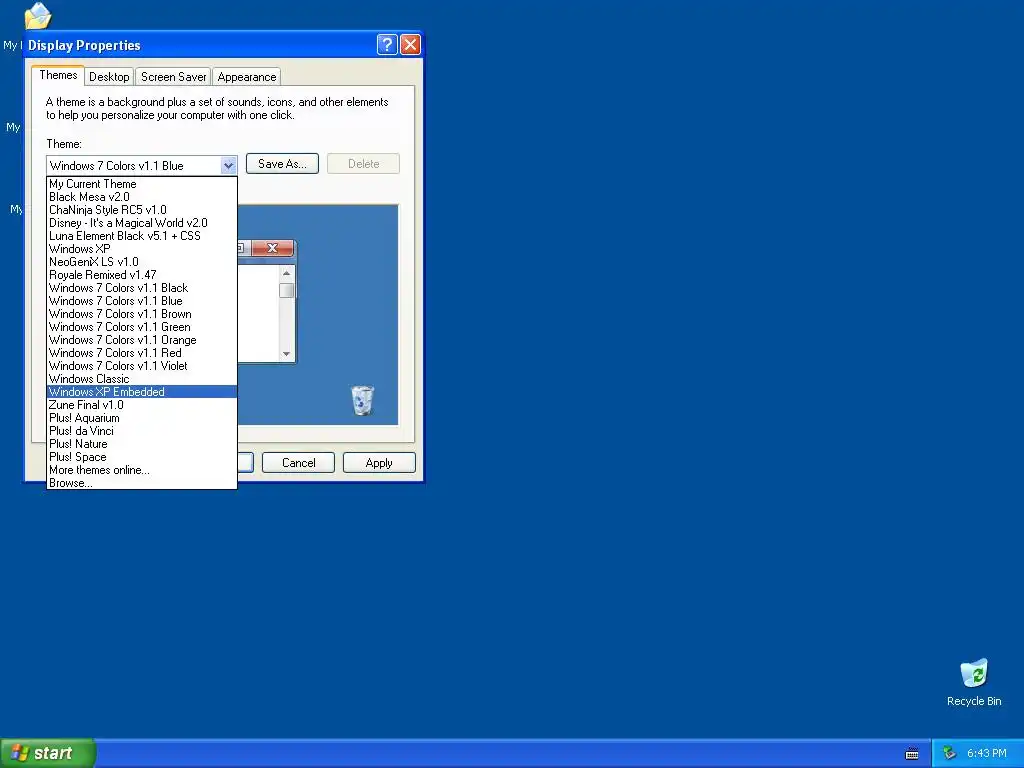Close the Display Properties dialog
The height and width of the screenshot is (768, 1024).
(x=410, y=44)
